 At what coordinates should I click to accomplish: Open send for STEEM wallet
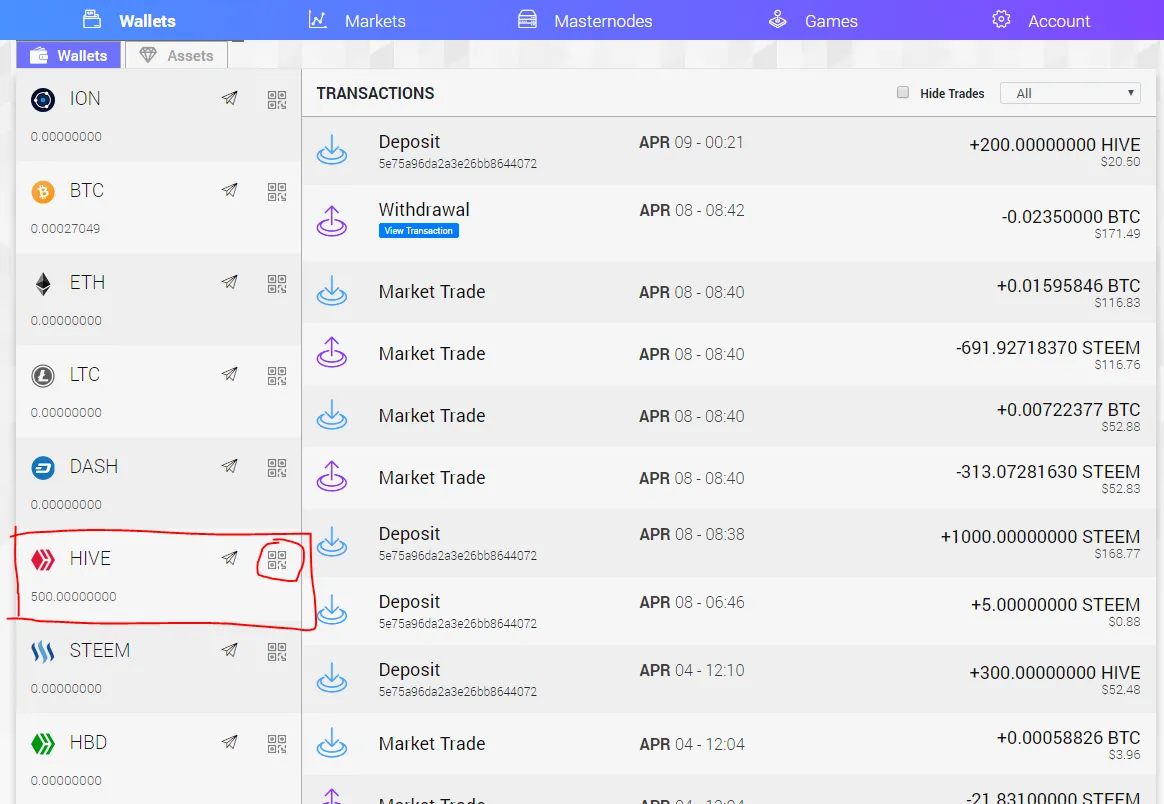229,650
